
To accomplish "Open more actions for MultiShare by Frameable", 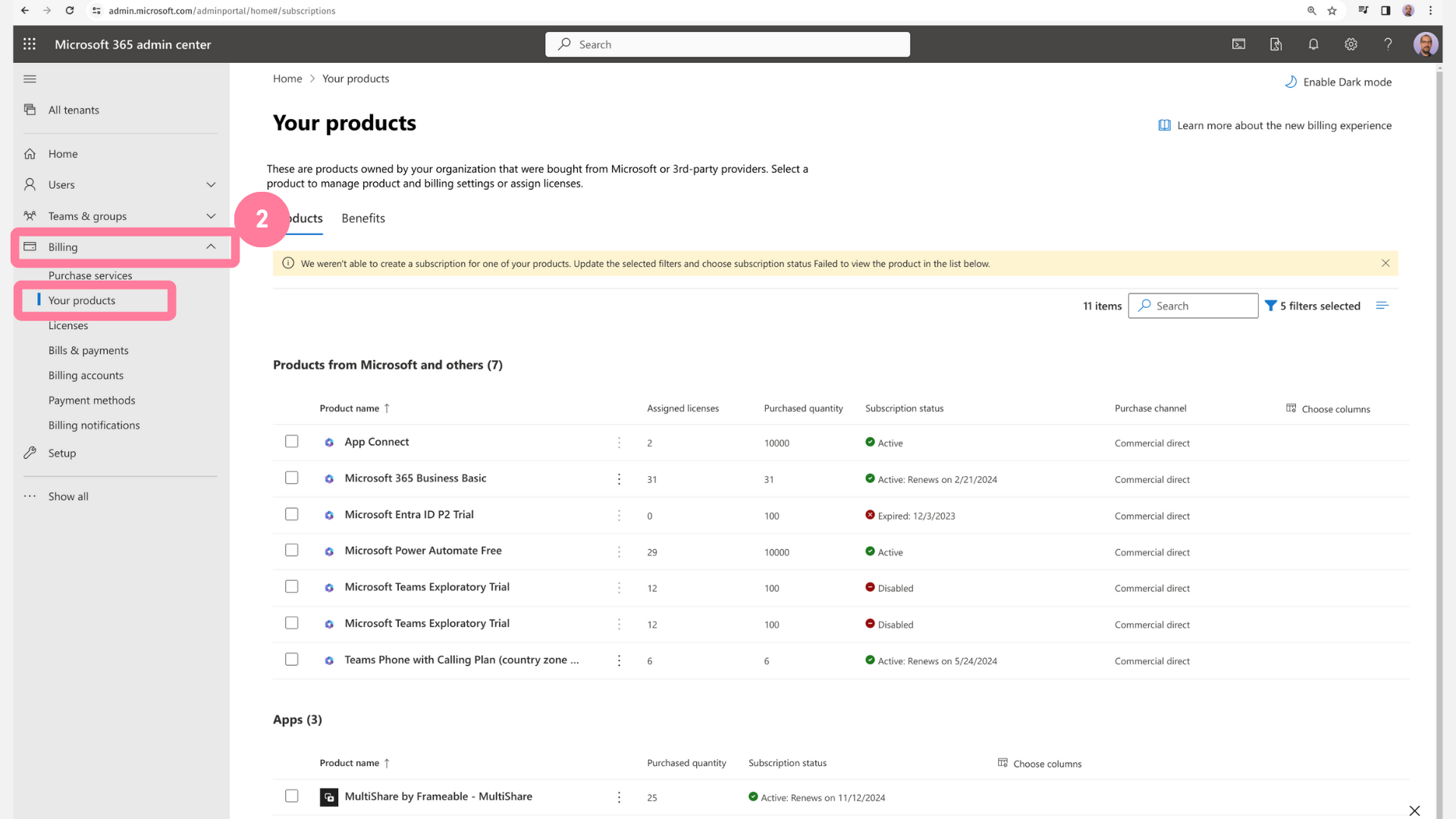I will (x=619, y=797).
